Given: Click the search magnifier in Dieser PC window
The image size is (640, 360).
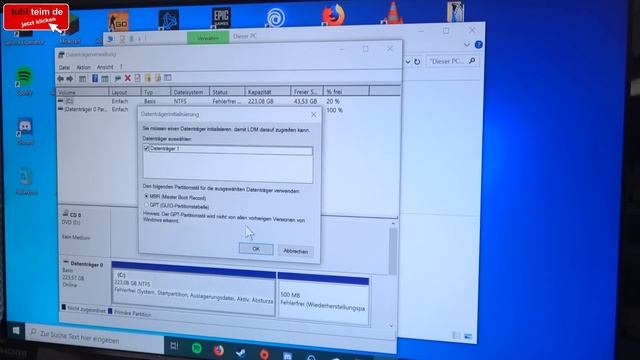Looking at the screenshot, I should (472, 61).
